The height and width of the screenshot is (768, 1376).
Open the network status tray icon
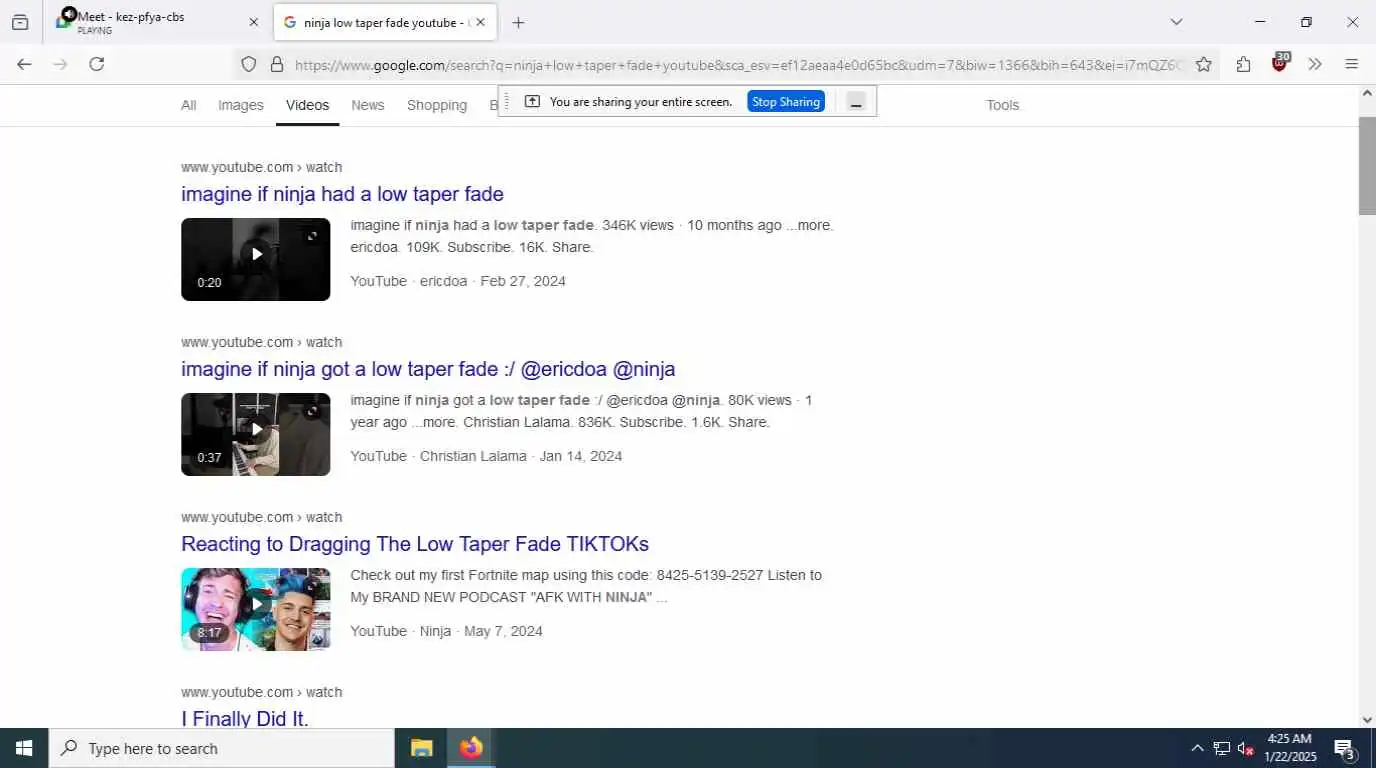(1221, 748)
